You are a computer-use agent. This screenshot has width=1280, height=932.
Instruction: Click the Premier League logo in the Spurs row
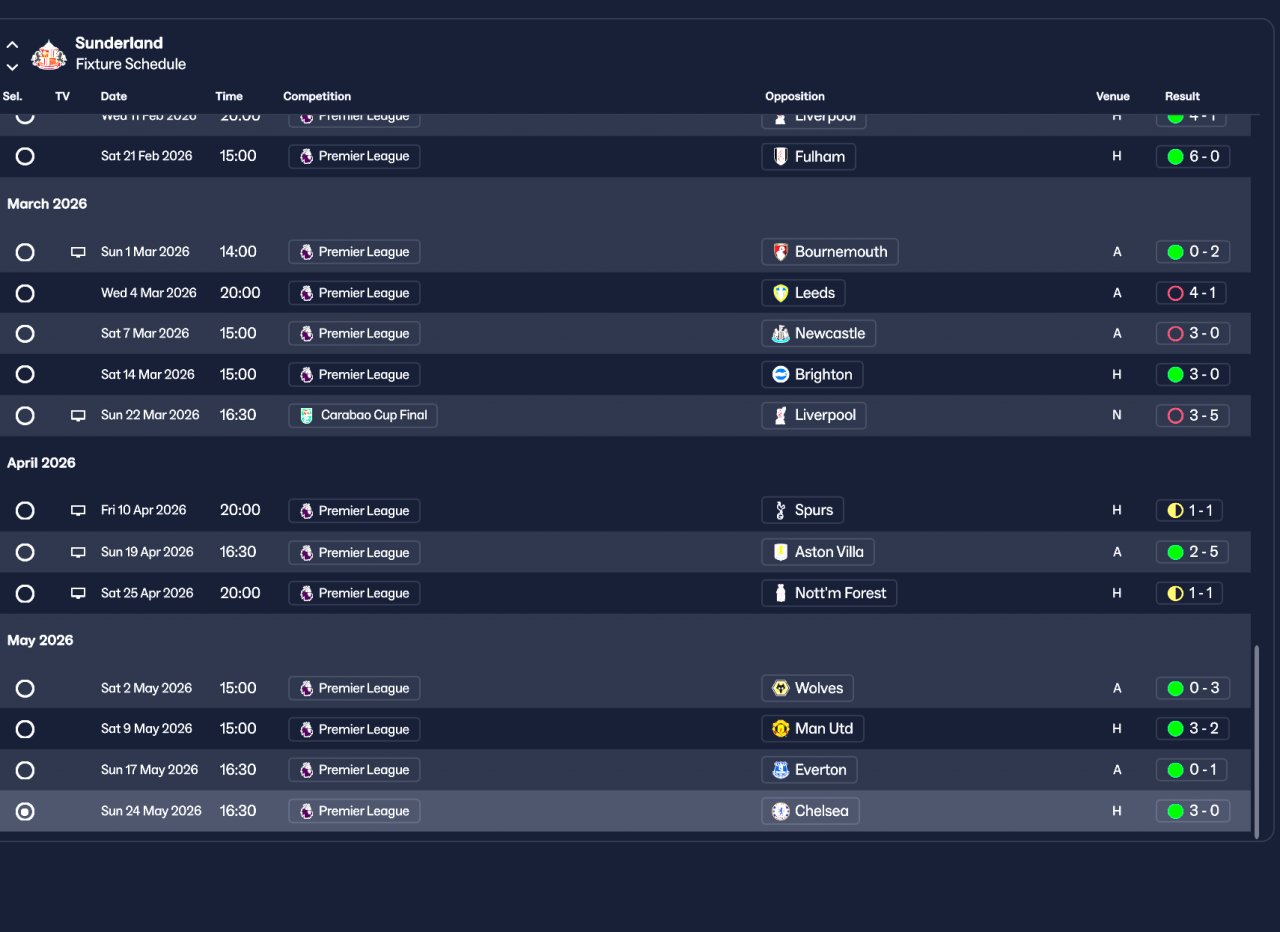pos(306,511)
